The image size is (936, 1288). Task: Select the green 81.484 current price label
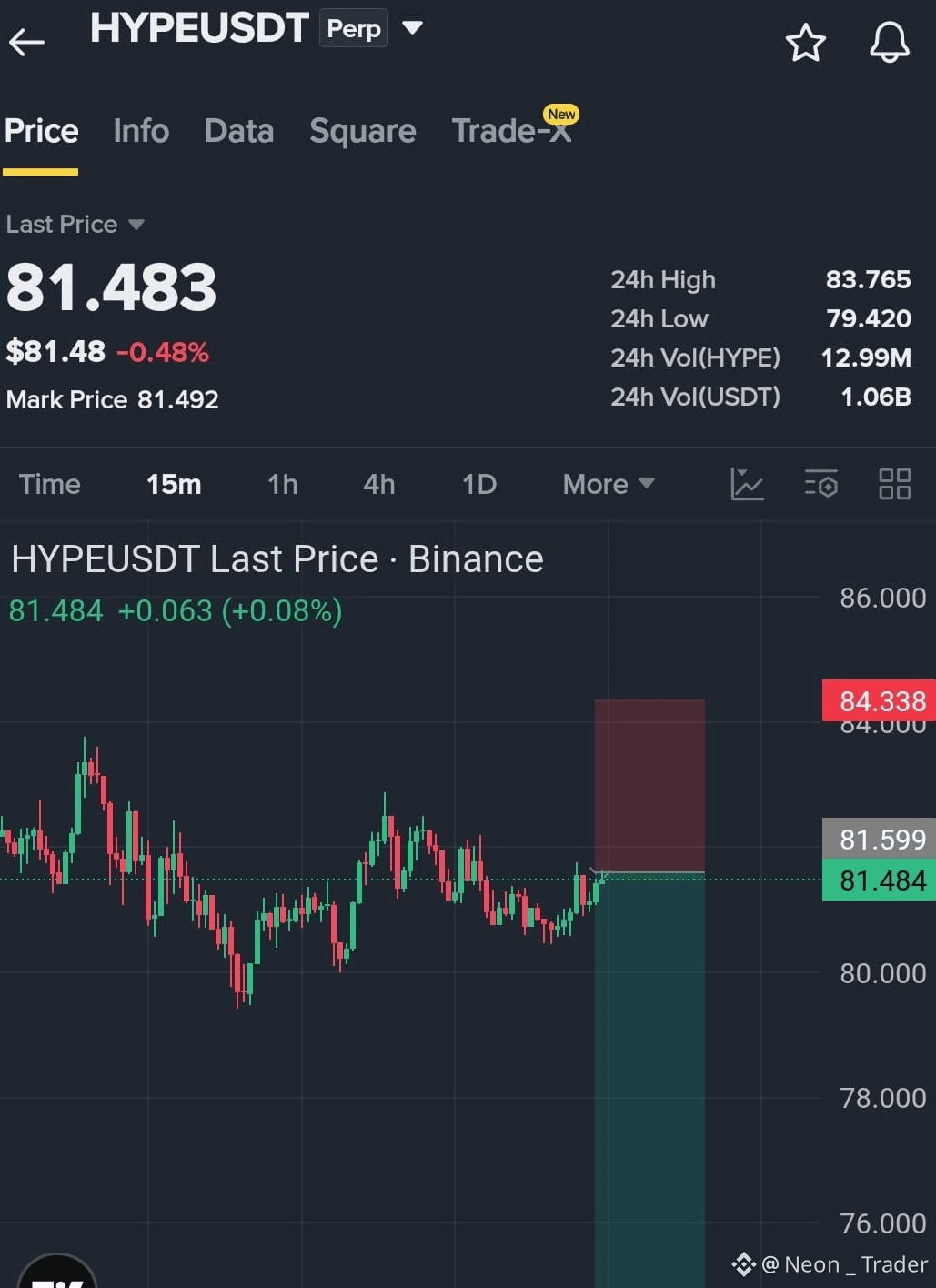click(879, 880)
